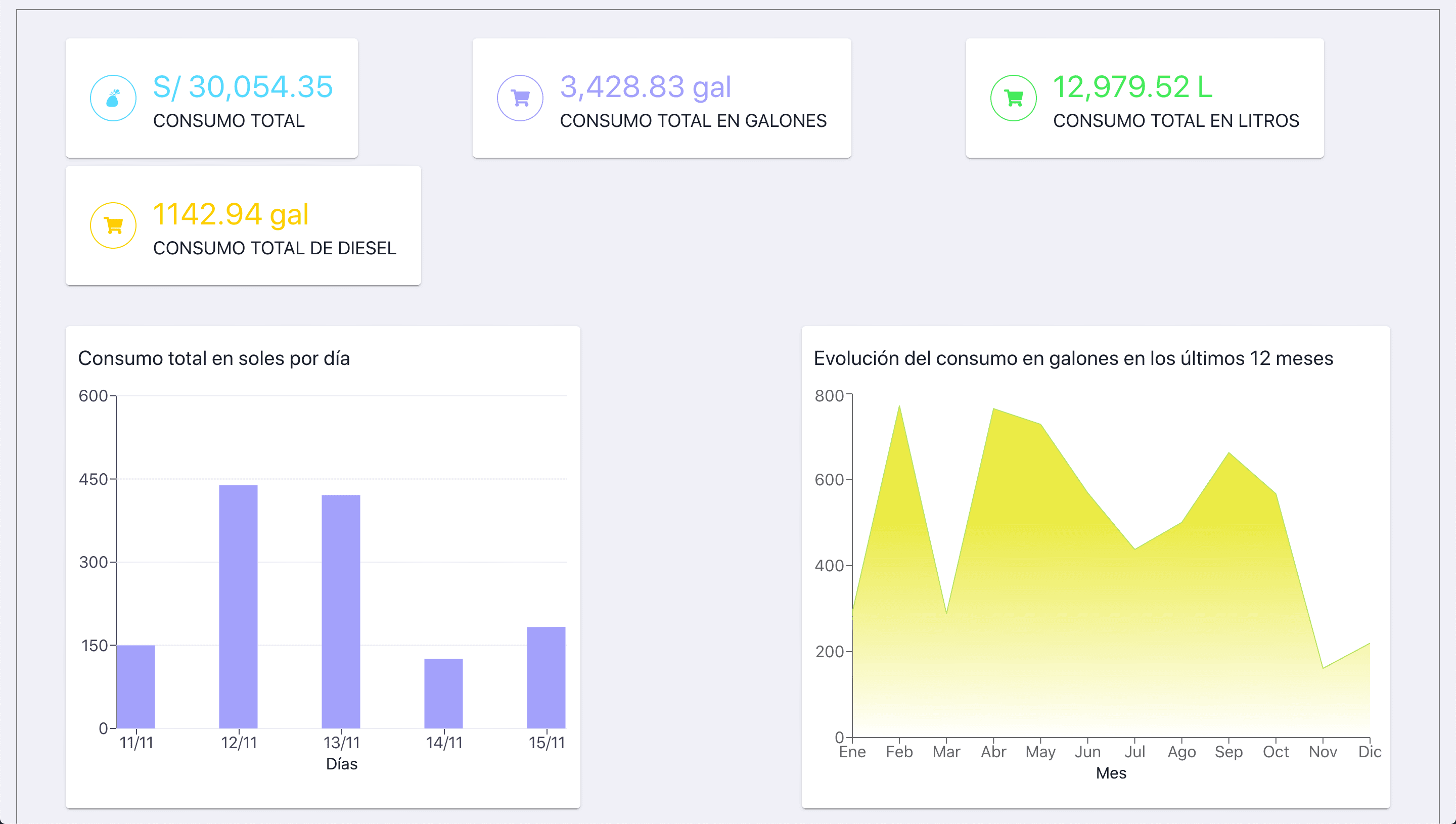Select the 12,979.52 L value
1456x824 pixels.
(x=1133, y=87)
